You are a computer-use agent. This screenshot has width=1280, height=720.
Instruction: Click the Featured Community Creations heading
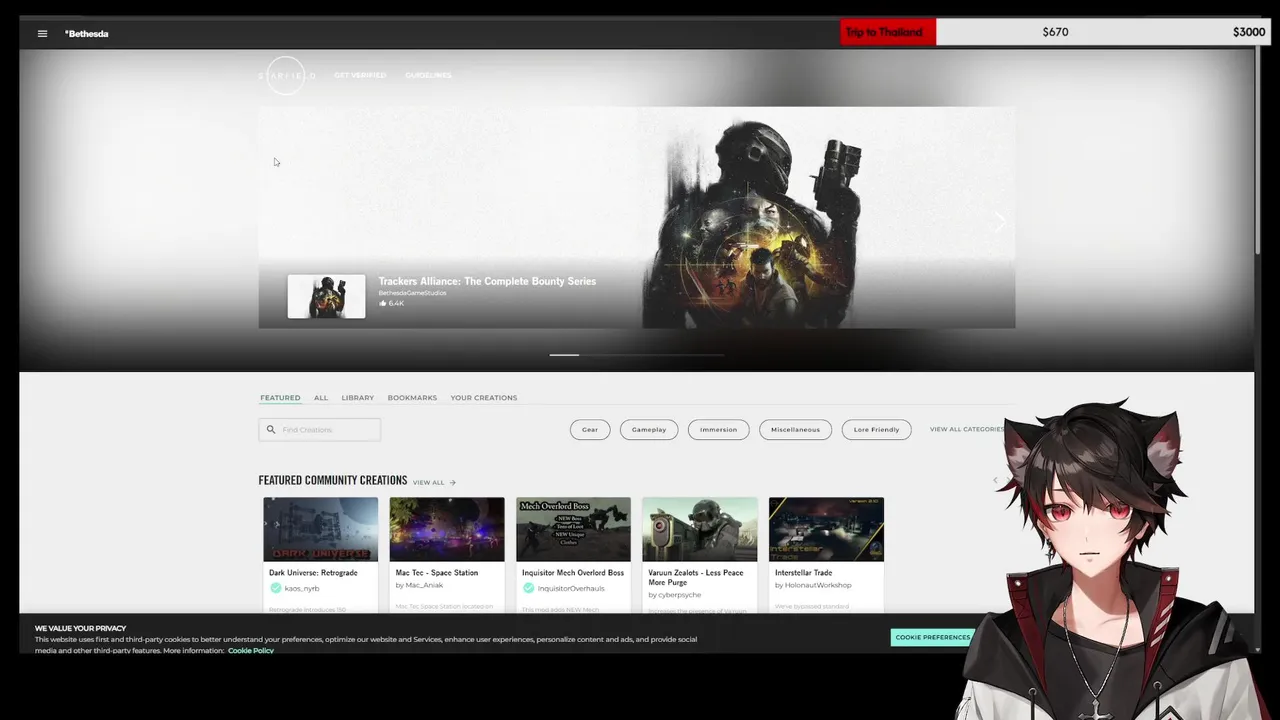click(333, 480)
